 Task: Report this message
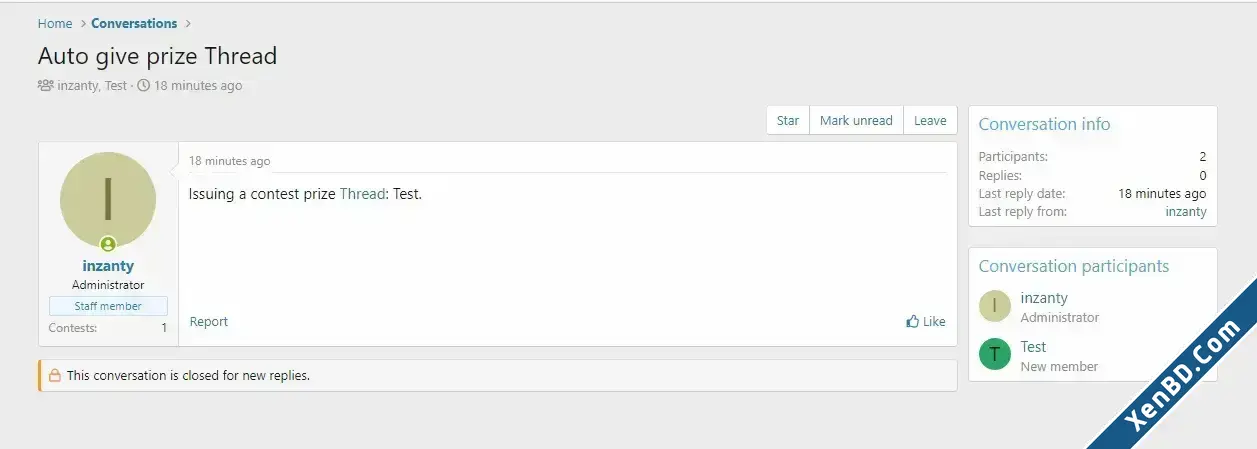coord(209,321)
